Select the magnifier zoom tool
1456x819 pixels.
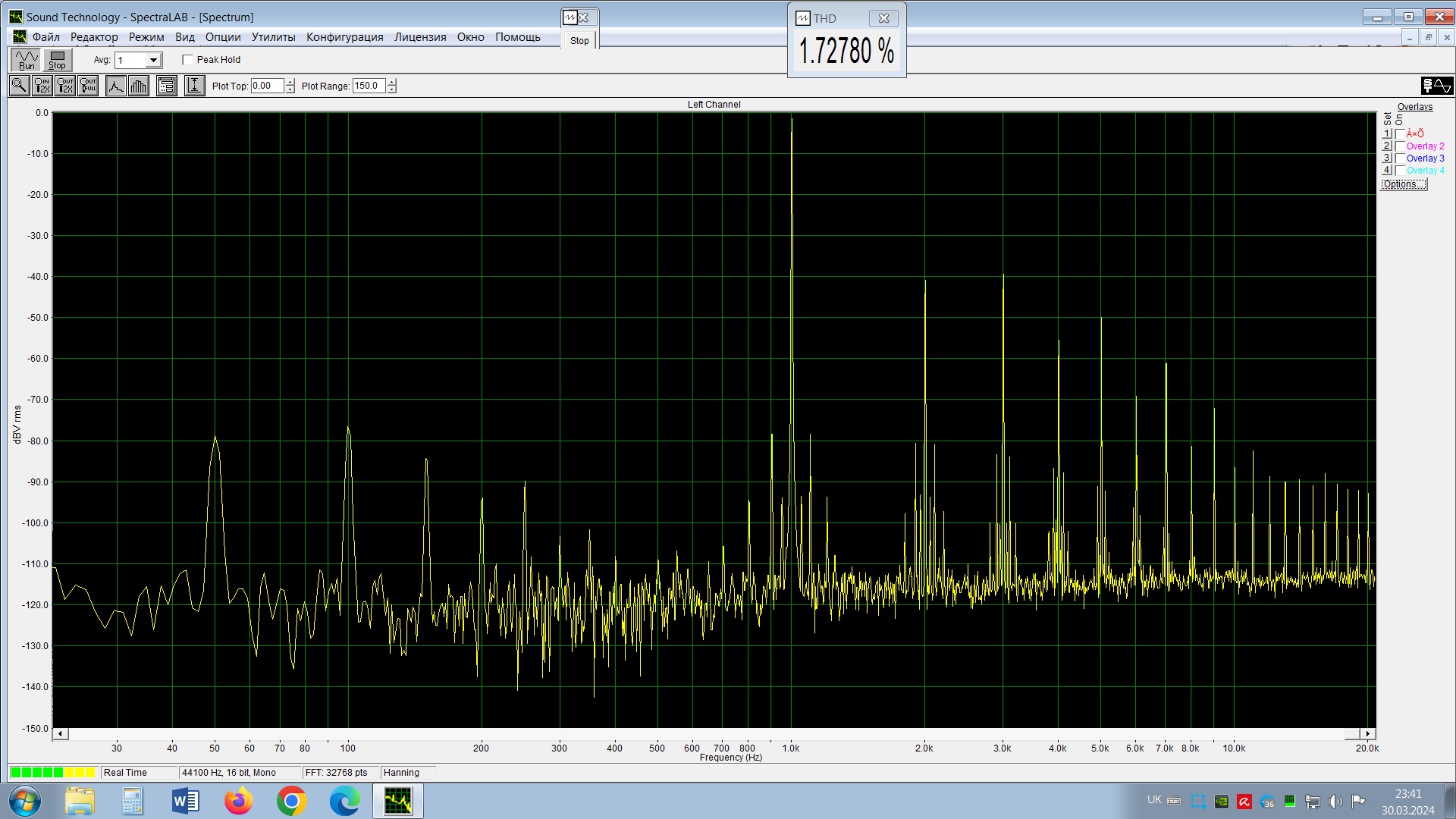click(20, 86)
